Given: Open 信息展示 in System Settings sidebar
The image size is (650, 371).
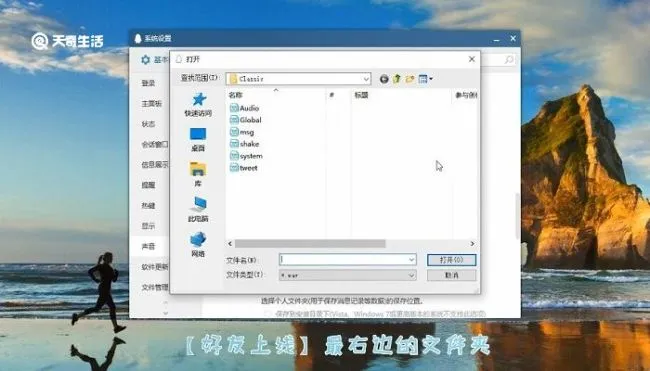Looking at the screenshot, I should (x=155, y=165).
